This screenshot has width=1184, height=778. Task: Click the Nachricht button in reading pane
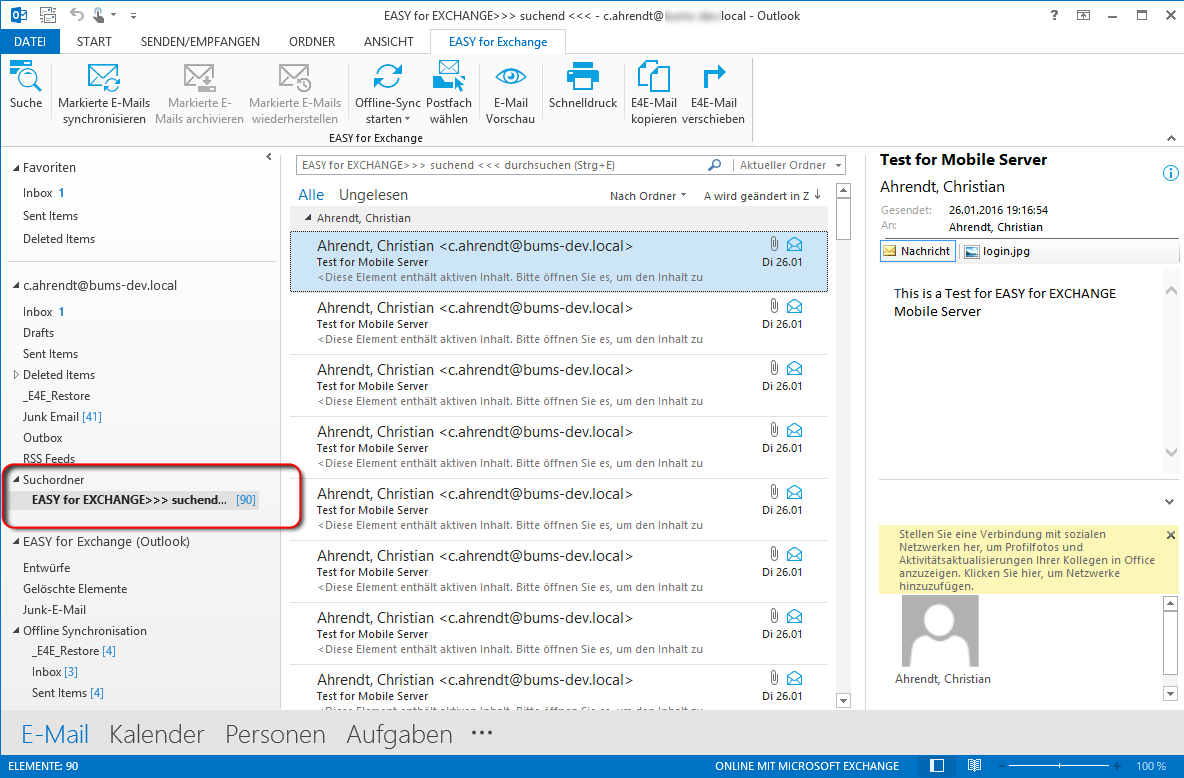[917, 251]
